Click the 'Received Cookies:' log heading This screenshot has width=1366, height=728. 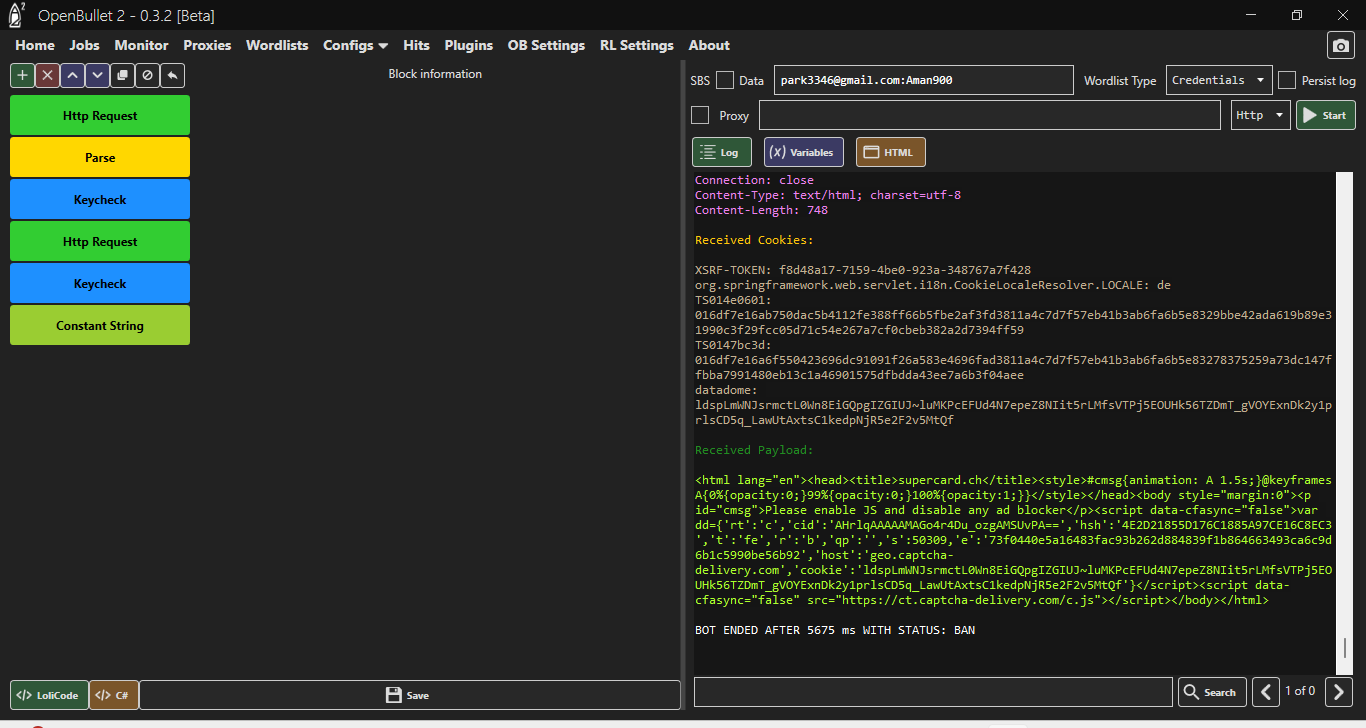[754, 240]
